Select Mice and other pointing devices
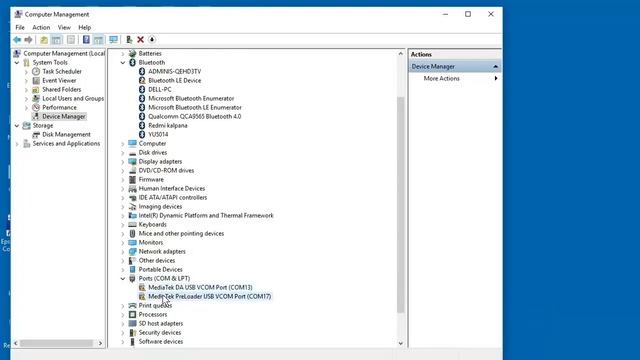 click(181, 233)
